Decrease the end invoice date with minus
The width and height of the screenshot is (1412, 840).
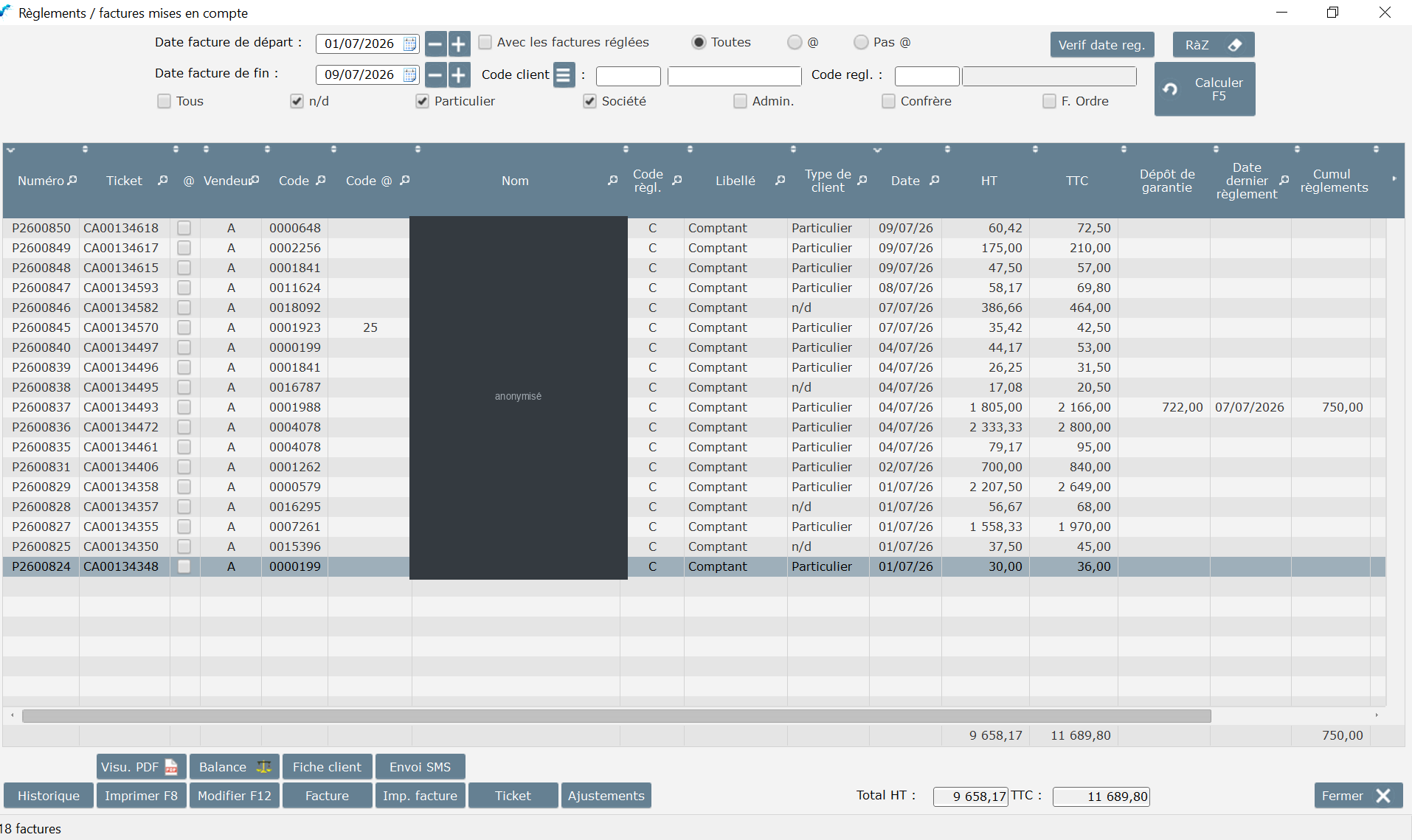436,74
